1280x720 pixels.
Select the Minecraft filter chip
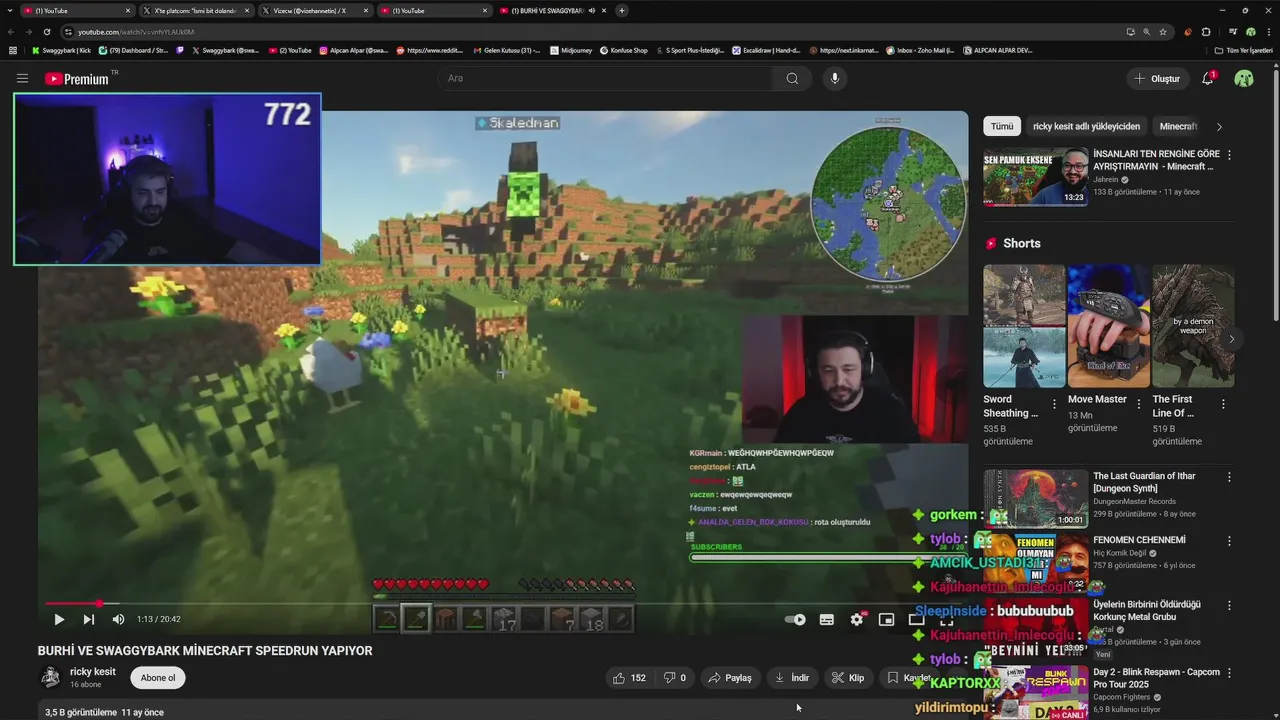[1178, 127]
